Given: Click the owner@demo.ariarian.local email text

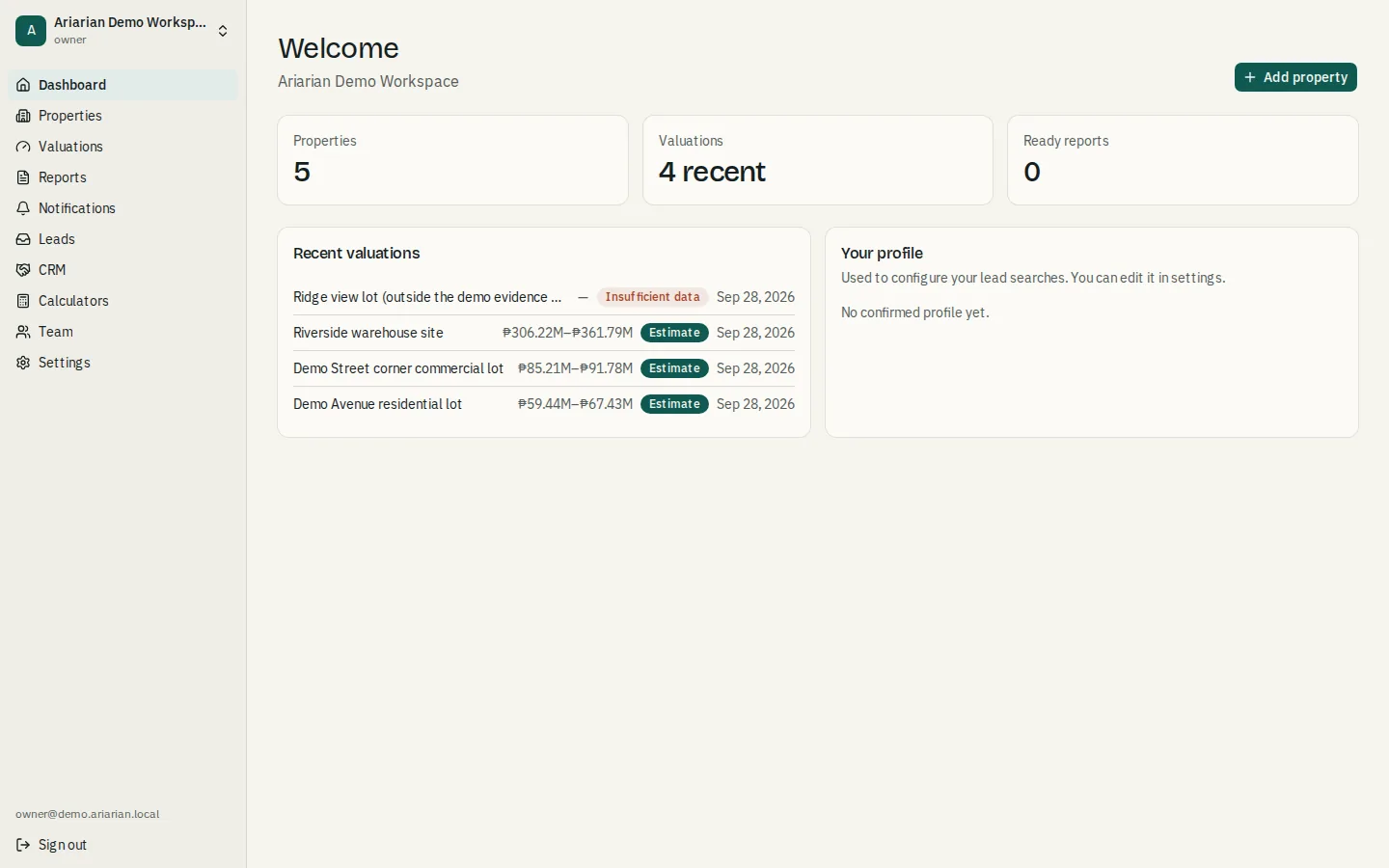Looking at the screenshot, I should click(x=88, y=814).
